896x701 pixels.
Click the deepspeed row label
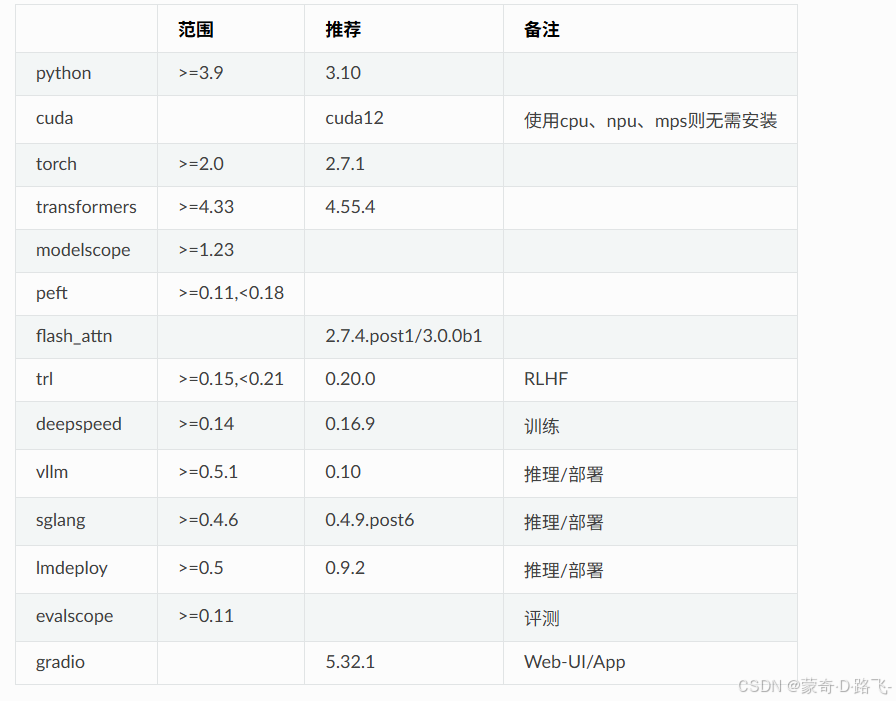point(78,425)
